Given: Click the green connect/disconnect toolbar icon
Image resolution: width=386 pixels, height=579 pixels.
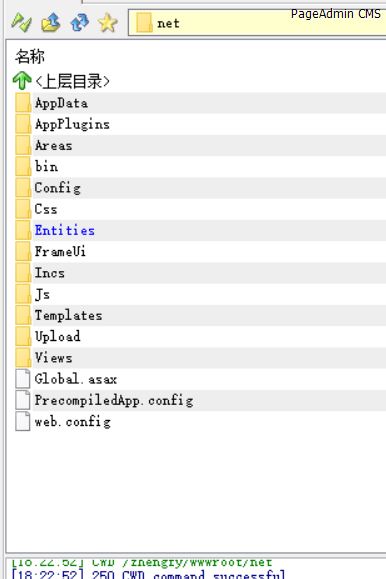Looking at the screenshot, I should (x=21, y=23).
